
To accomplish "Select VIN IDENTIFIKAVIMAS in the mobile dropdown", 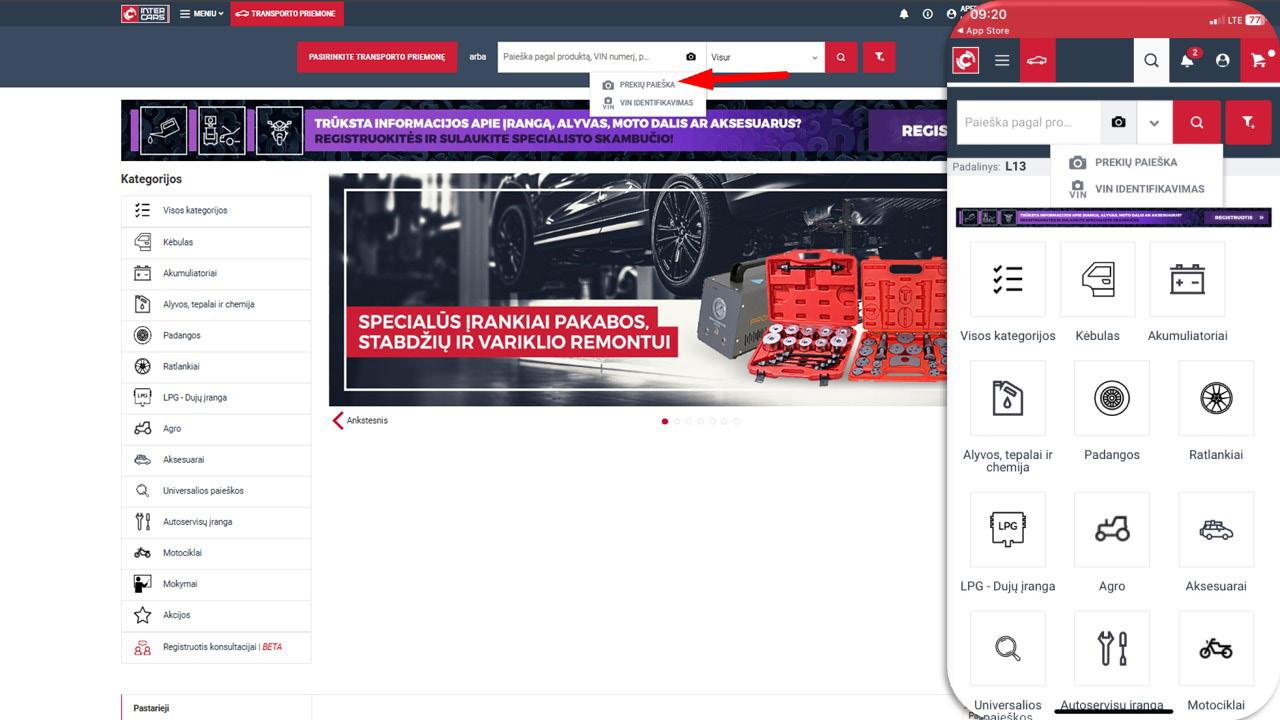I will point(1136,189).
